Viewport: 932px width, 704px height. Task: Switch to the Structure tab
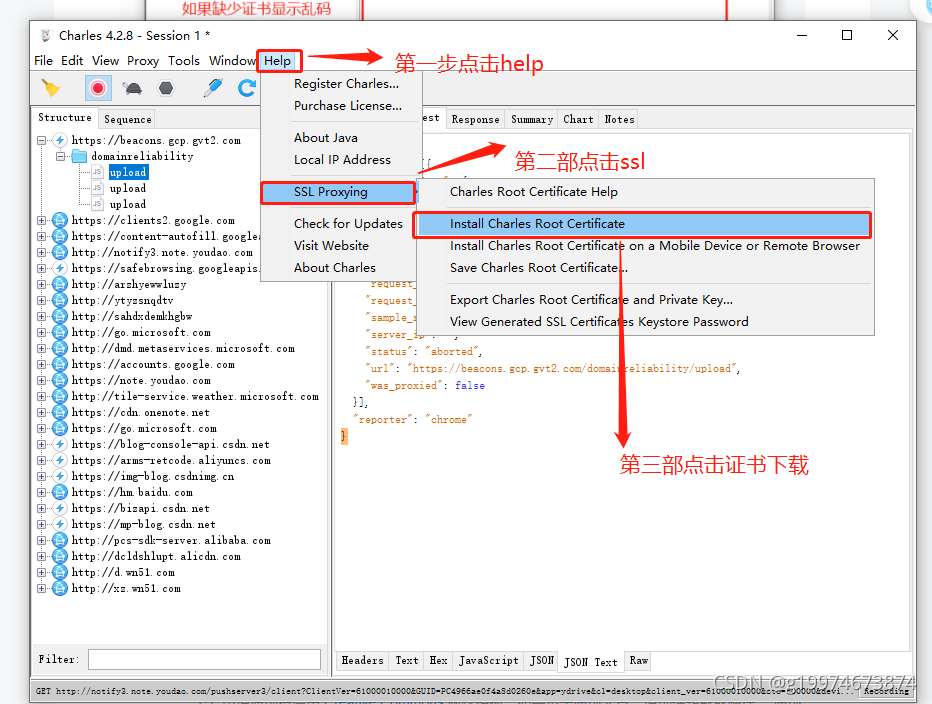tap(65, 118)
